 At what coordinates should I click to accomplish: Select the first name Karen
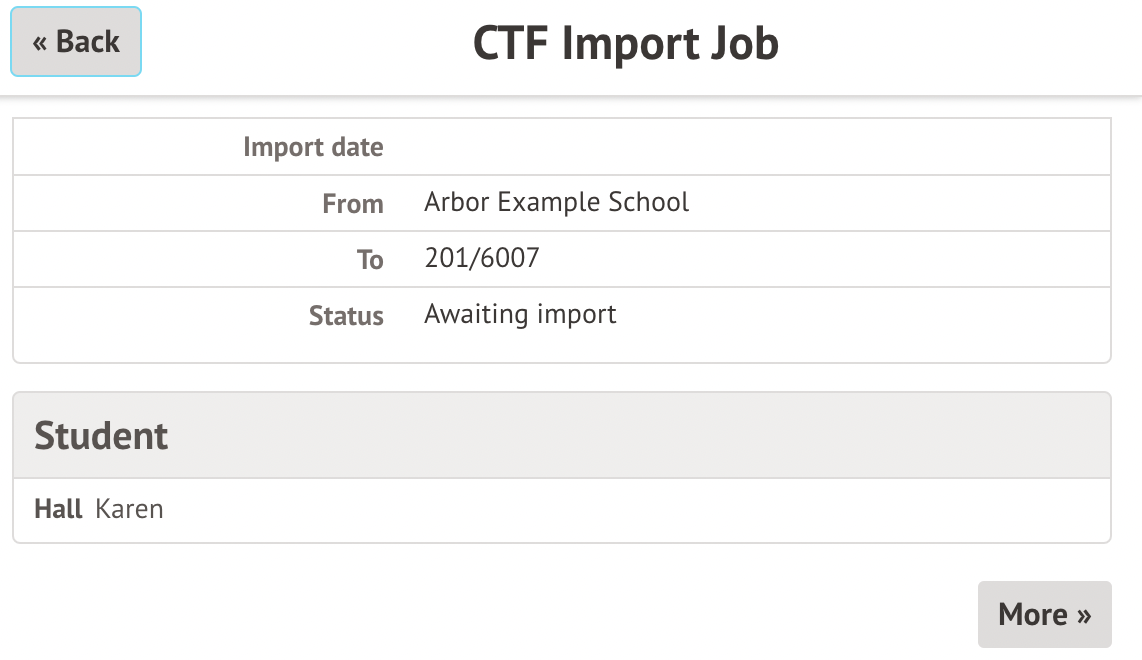click(x=129, y=509)
